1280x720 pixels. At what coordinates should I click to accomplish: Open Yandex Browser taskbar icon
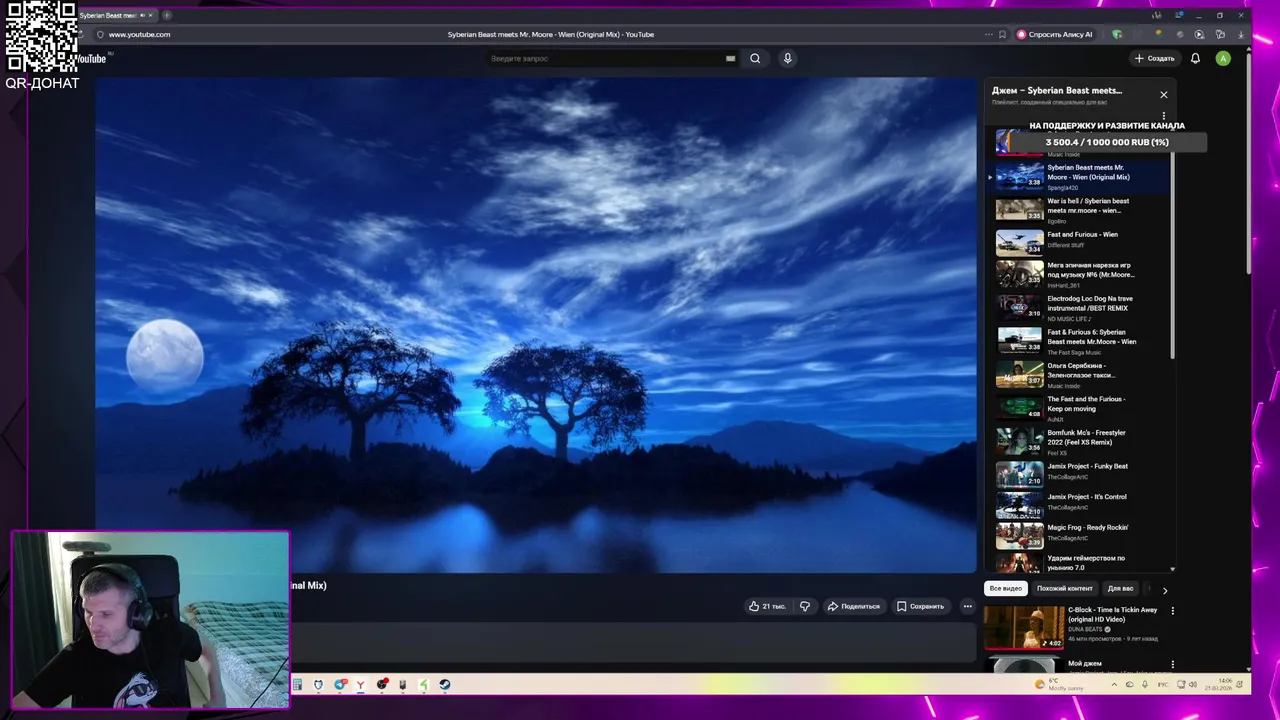coord(361,685)
